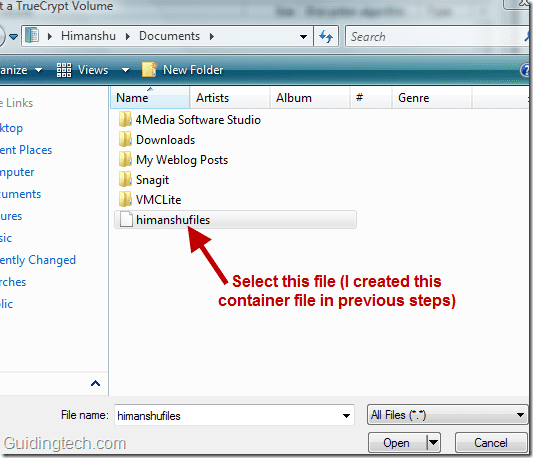Sort by the Name column header

click(150, 98)
